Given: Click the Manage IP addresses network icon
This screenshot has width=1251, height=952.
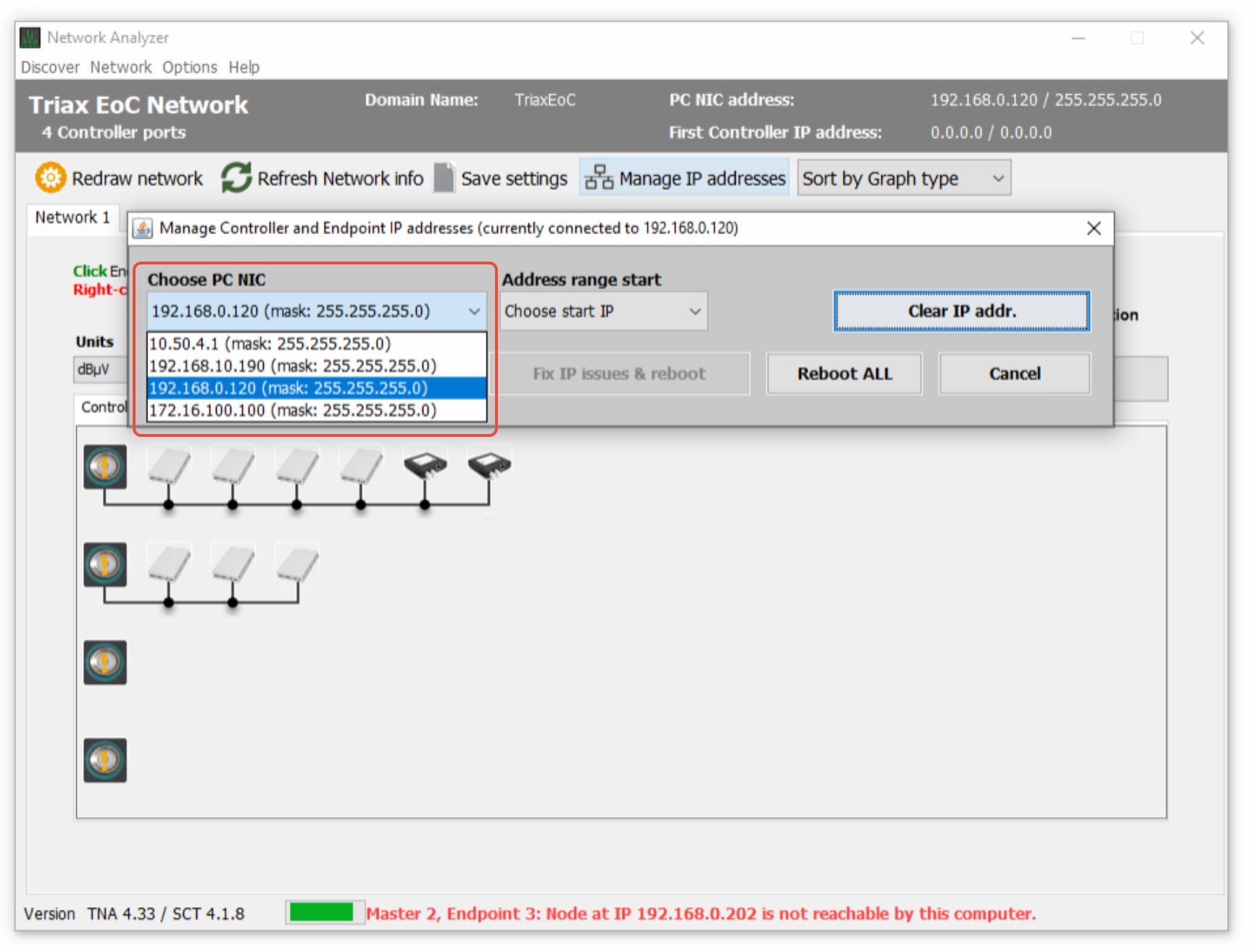Looking at the screenshot, I should pos(599,178).
